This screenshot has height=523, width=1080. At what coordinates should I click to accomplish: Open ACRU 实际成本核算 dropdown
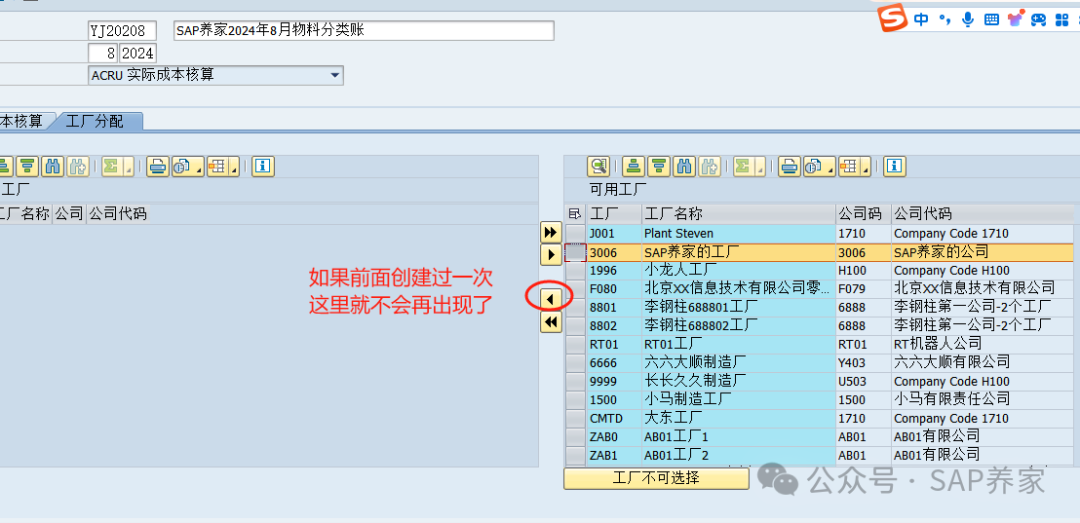(x=335, y=75)
